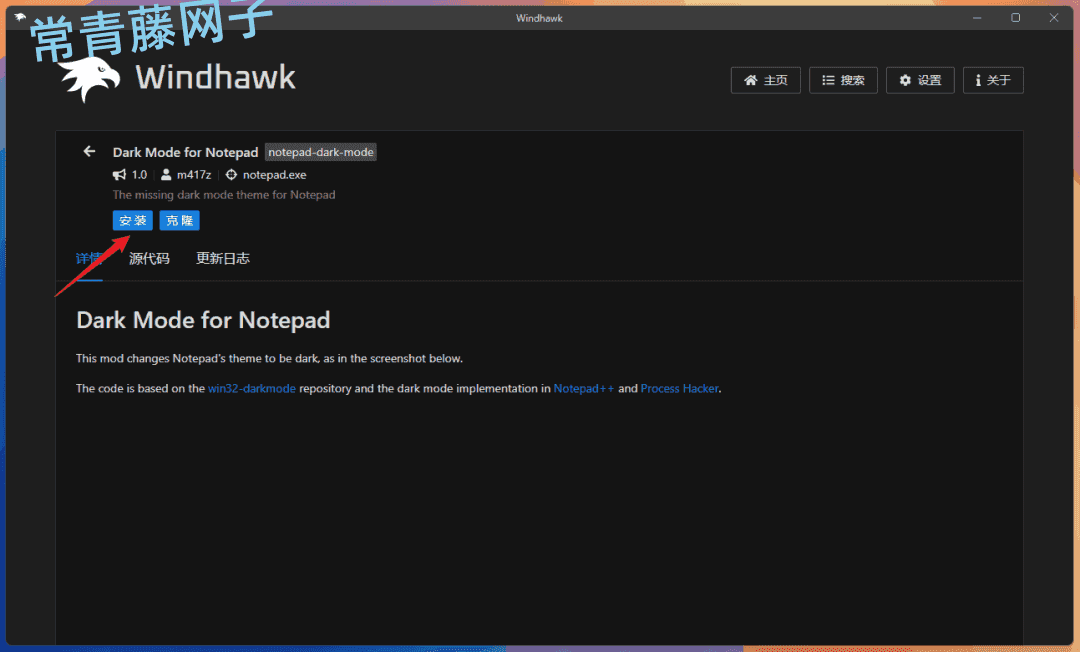Click the Windhawk eagle logo
The image size is (1080, 652).
(90, 78)
